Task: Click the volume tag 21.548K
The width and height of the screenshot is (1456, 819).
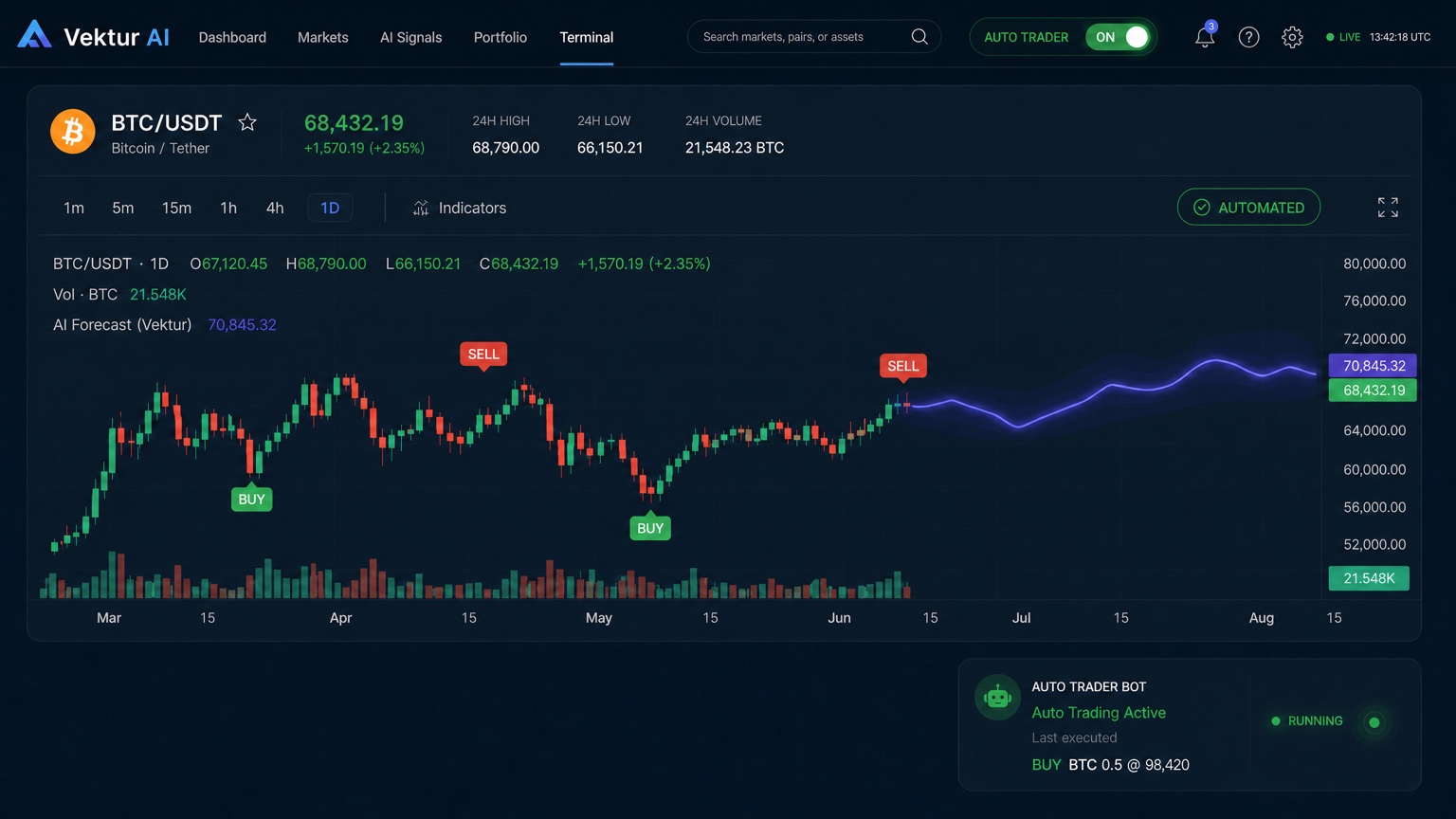Action: (1369, 578)
